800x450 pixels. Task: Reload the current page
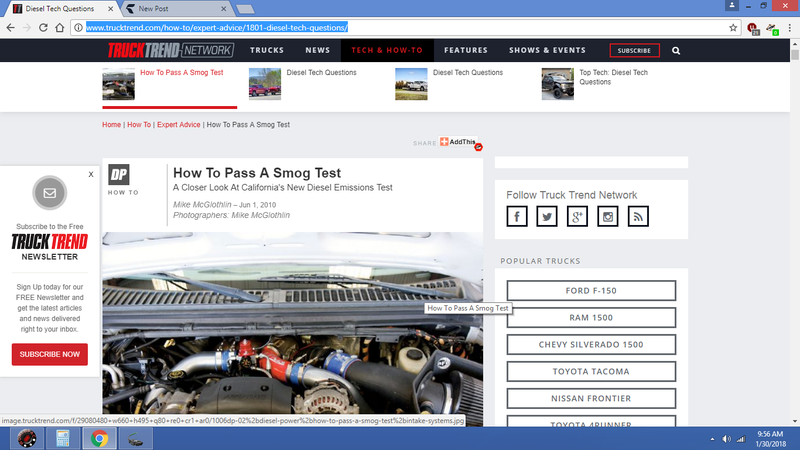point(43,28)
